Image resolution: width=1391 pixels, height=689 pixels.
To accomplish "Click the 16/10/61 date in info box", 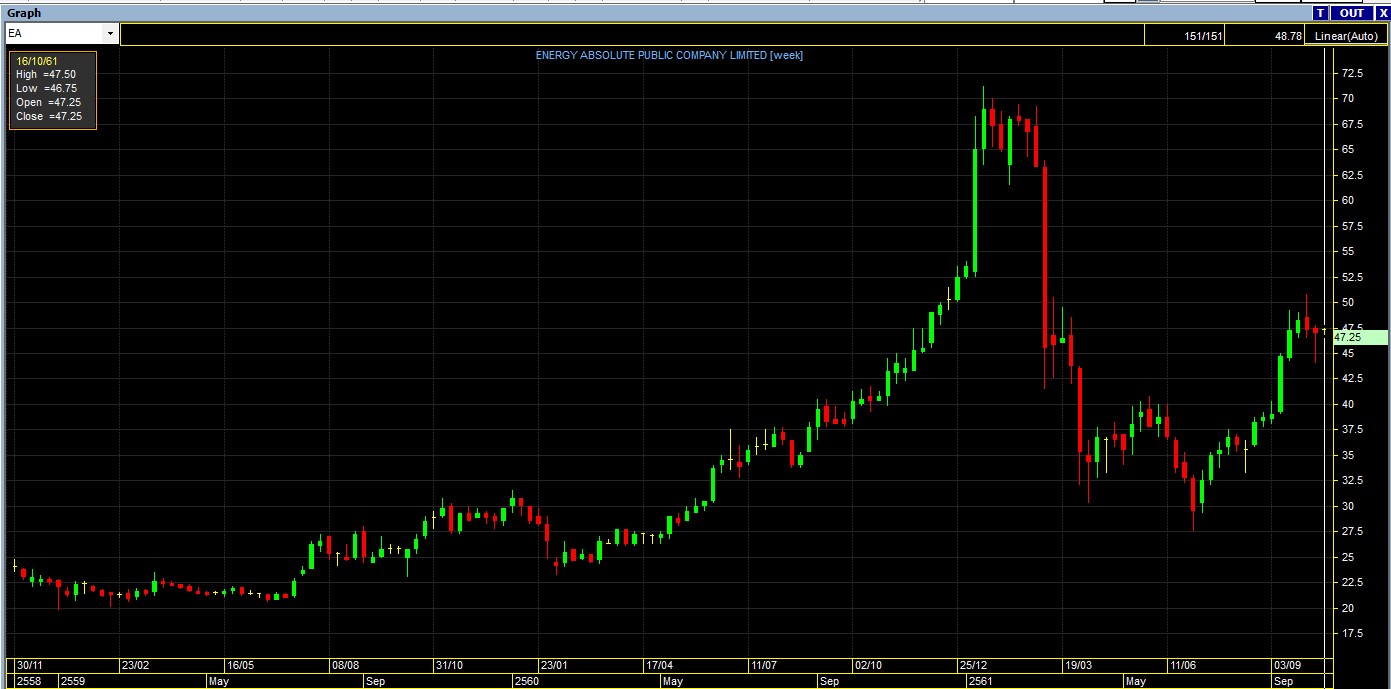I will tap(37, 61).
